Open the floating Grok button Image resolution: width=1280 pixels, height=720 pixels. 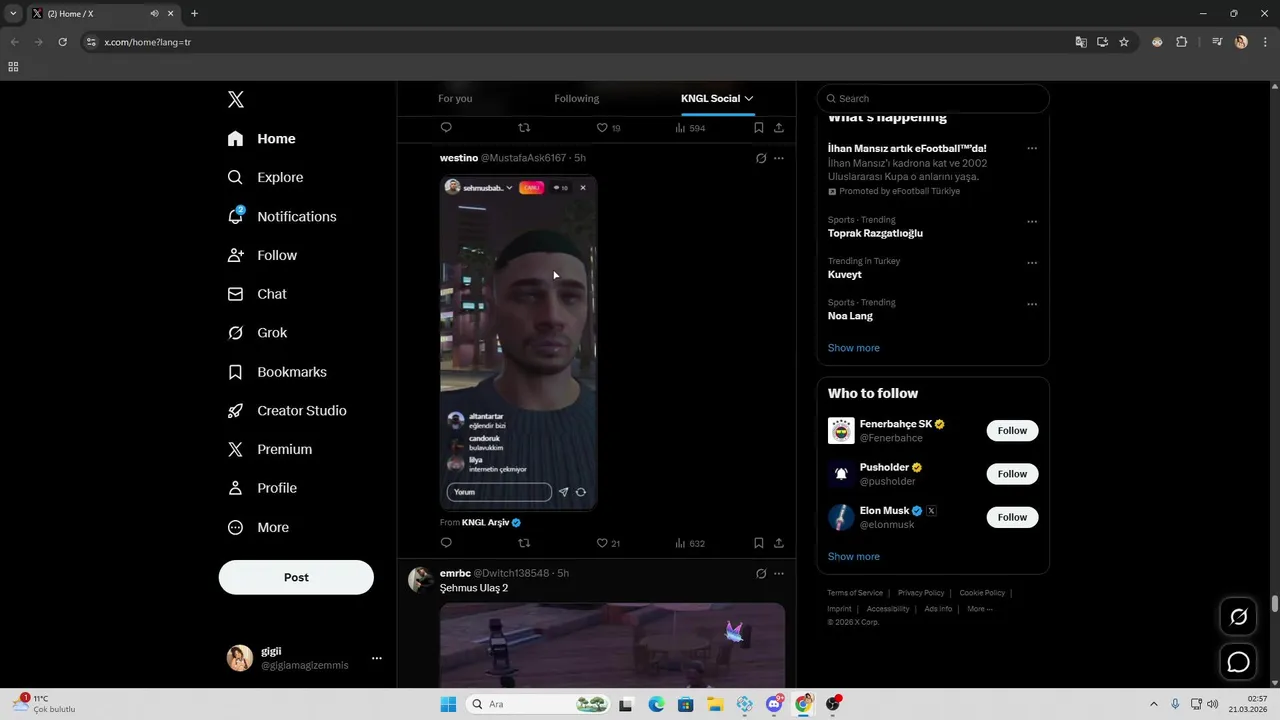coord(1238,617)
